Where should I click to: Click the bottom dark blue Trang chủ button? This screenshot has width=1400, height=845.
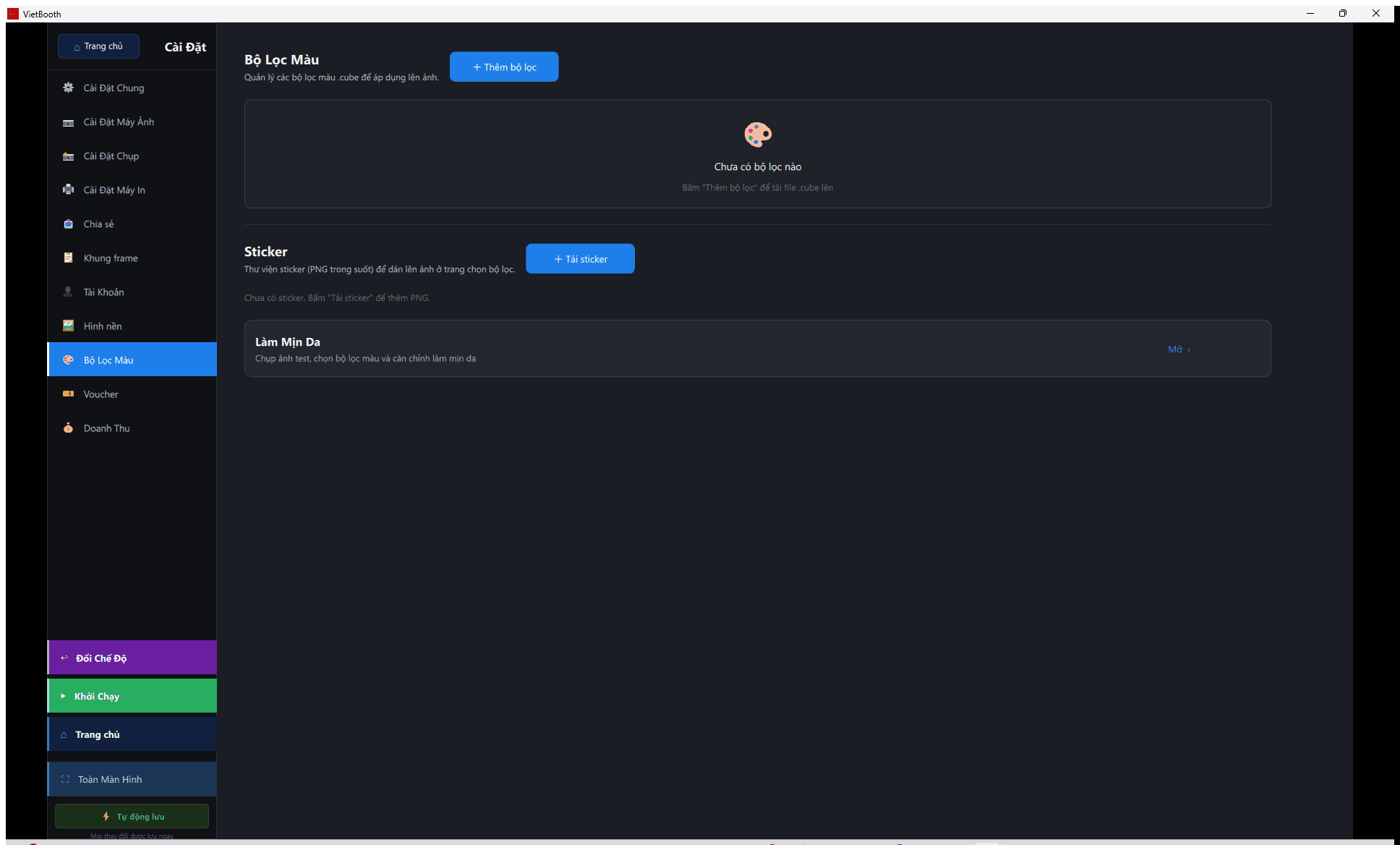(x=132, y=734)
